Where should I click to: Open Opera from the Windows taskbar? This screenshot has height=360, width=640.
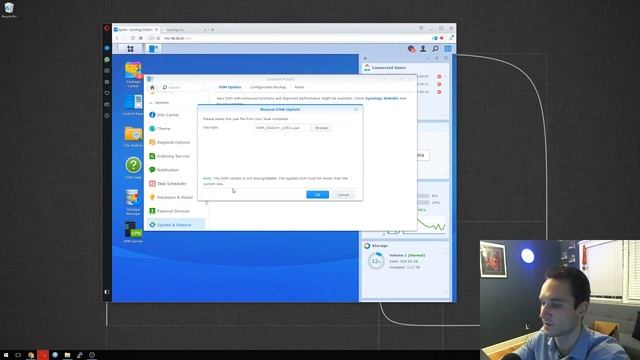tap(43, 355)
